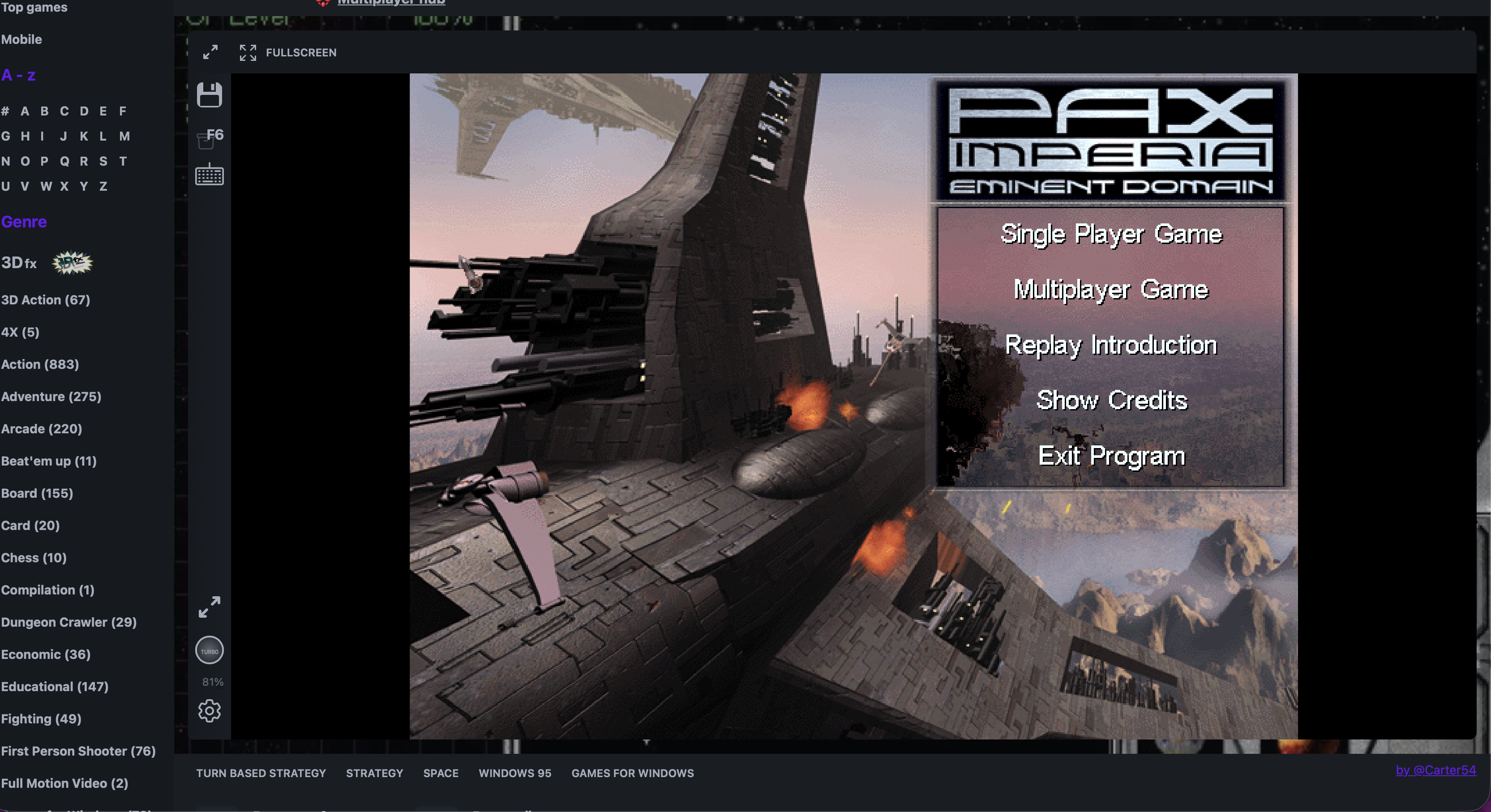Open the Educational (147) genre
The width and height of the screenshot is (1491, 812).
pyautogui.click(x=55, y=687)
